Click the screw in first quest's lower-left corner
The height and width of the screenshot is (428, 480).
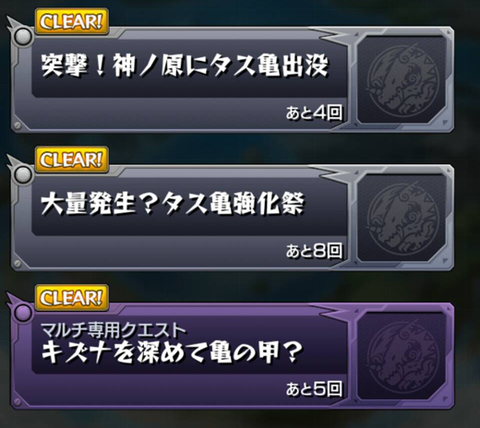click(17, 125)
